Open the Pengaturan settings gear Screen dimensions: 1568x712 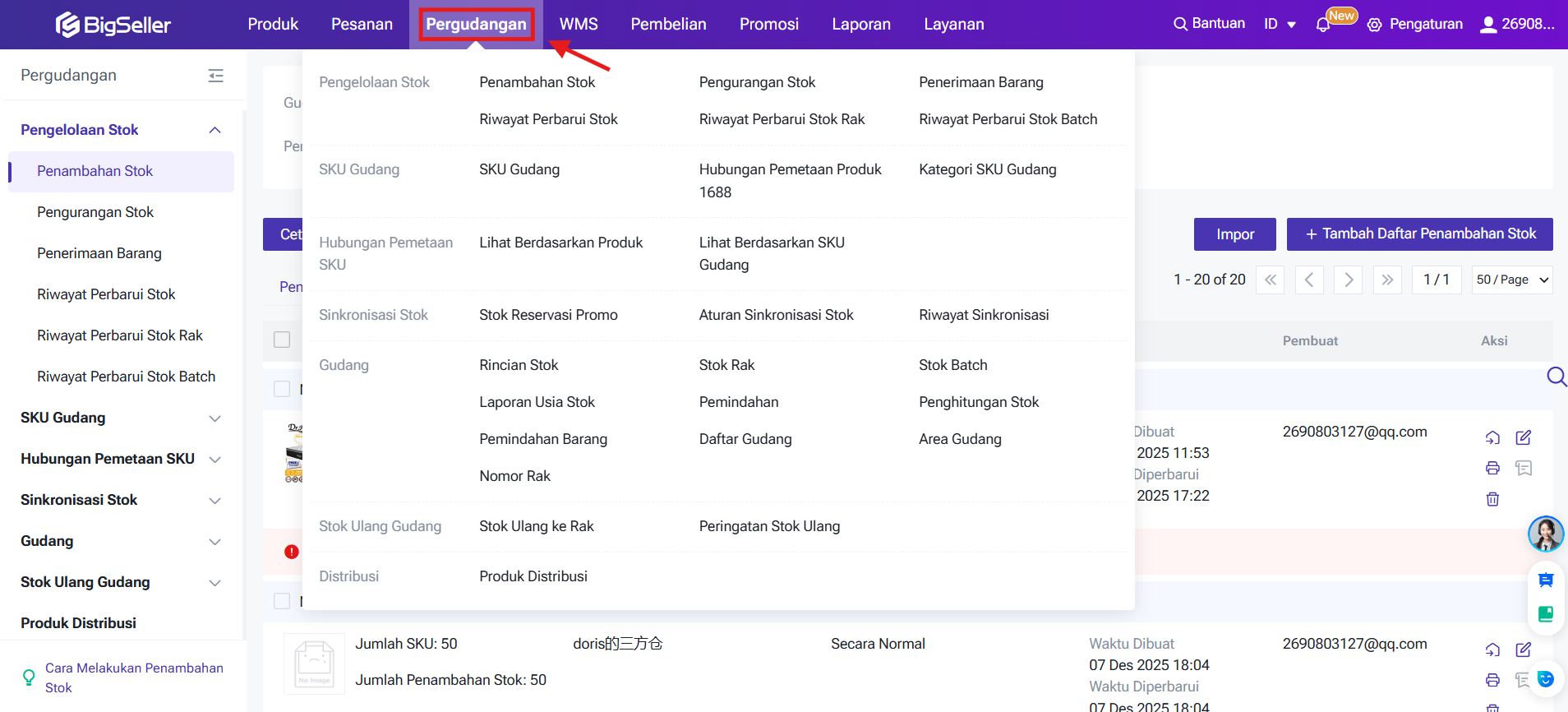(x=1374, y=25)
